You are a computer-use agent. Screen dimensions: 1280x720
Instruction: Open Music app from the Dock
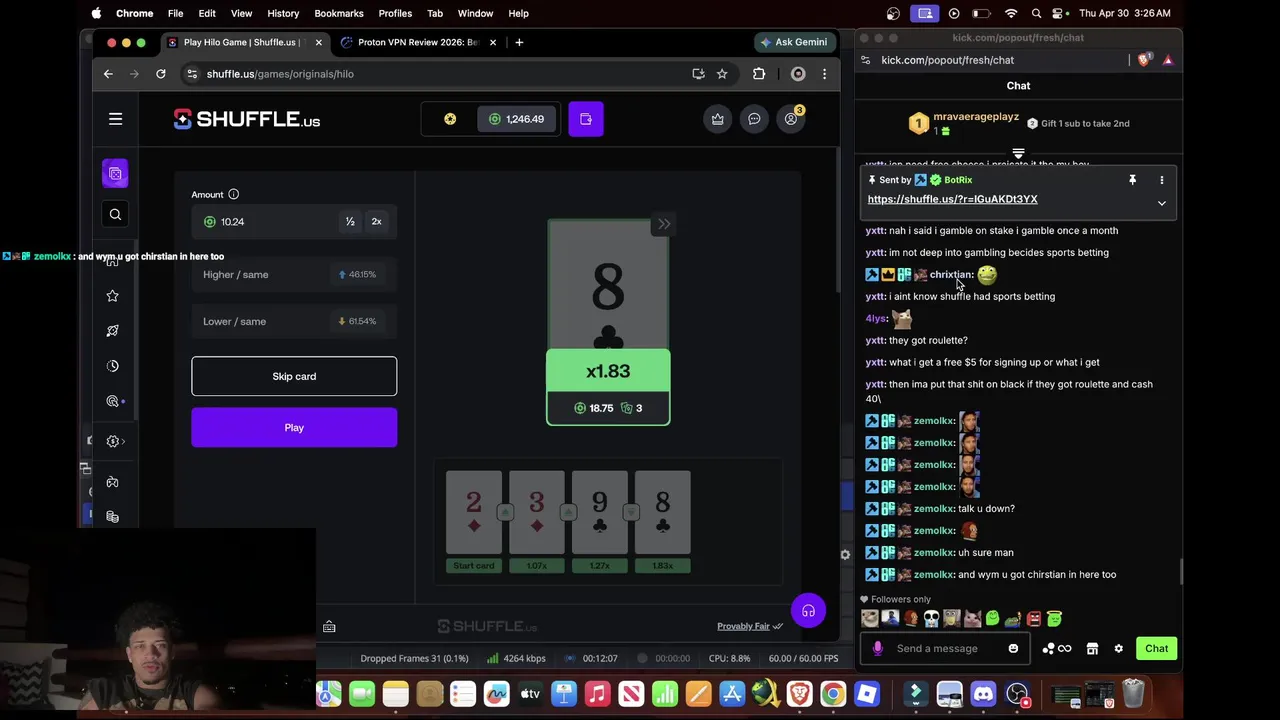(597, 694)
